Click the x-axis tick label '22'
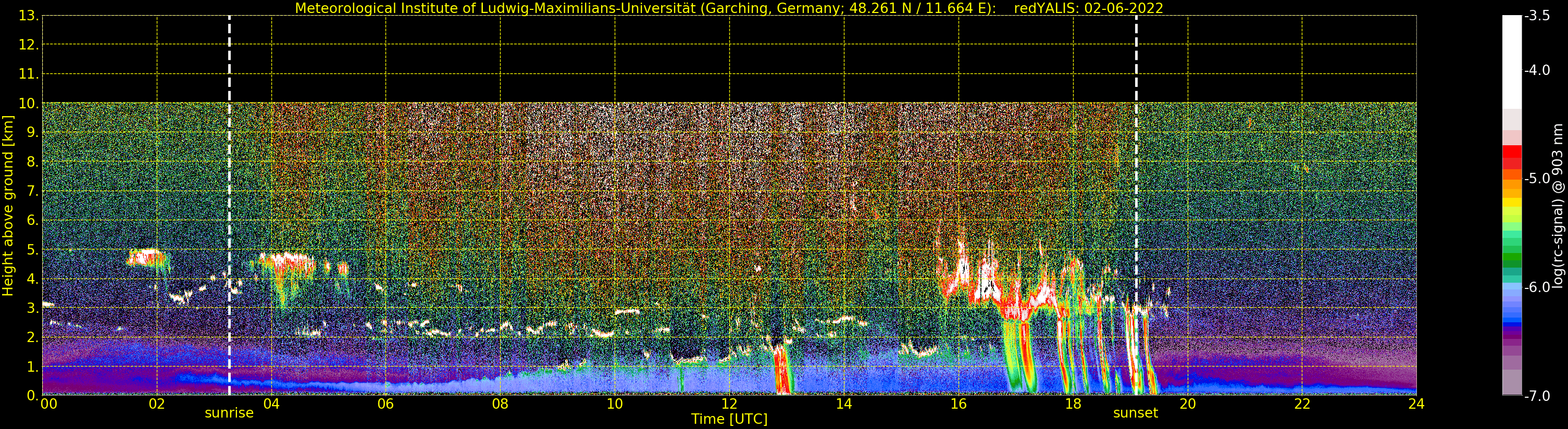1568x429 pixels. coord(1302,404)
